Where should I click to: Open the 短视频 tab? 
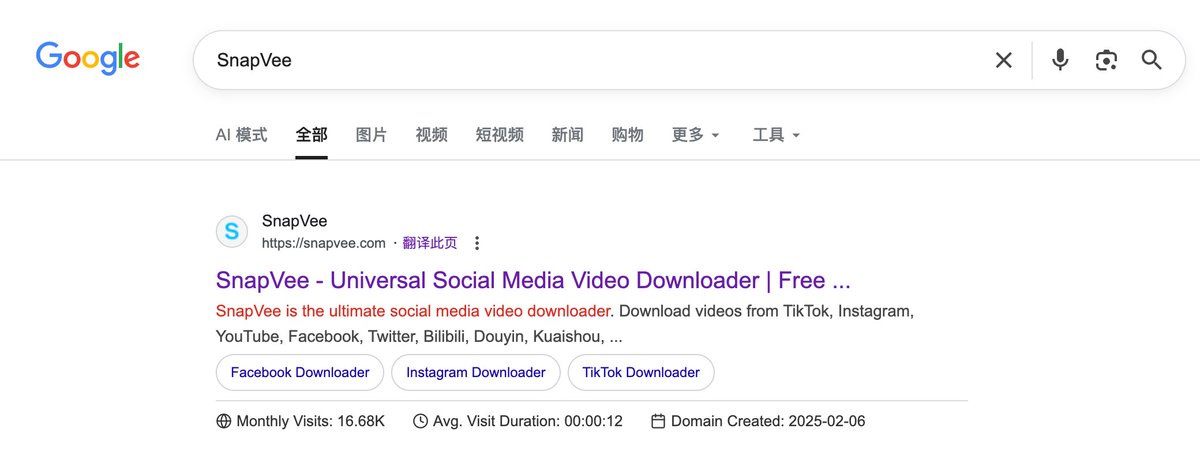tap(500, 134)
